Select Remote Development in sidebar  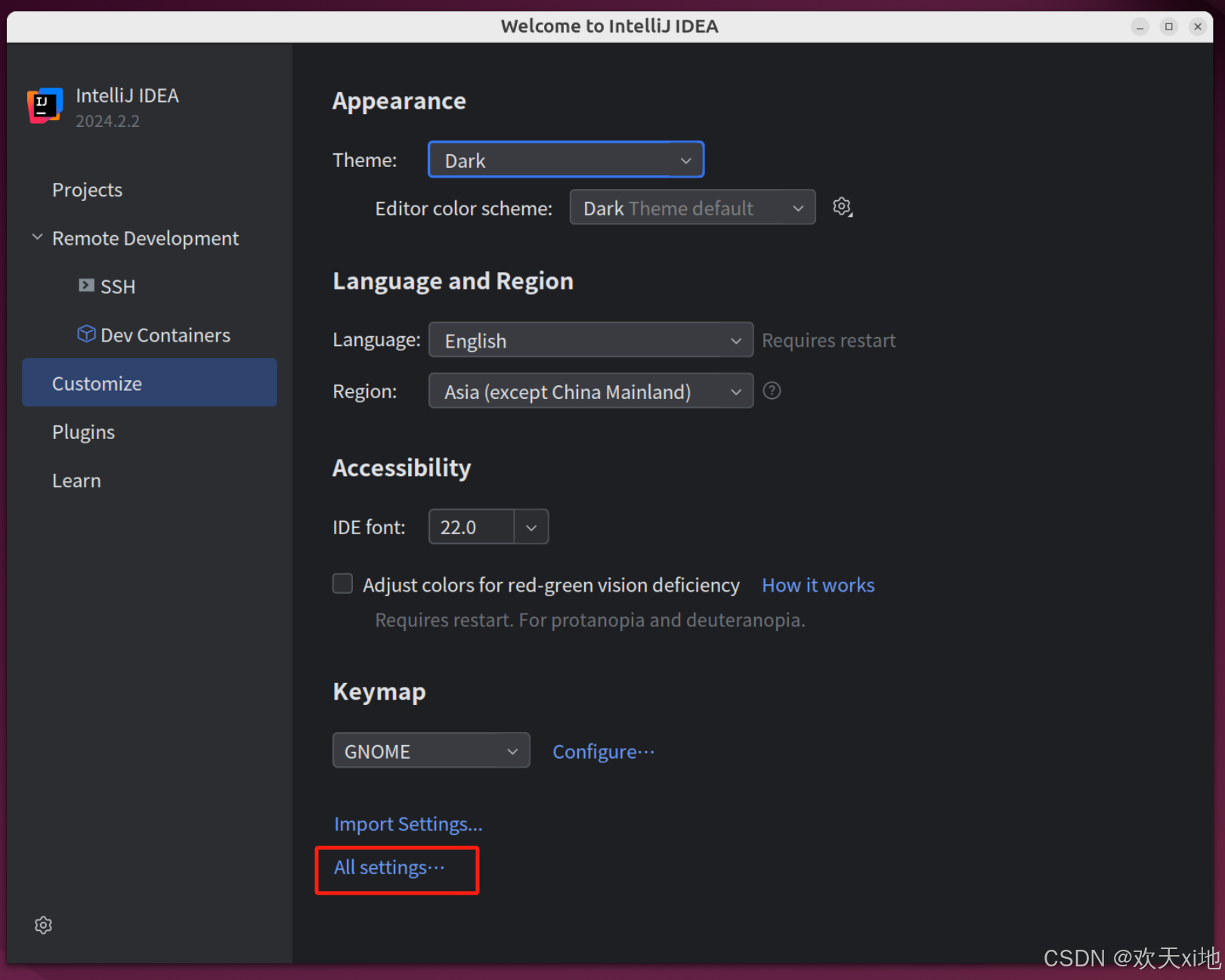coord(145,238)
